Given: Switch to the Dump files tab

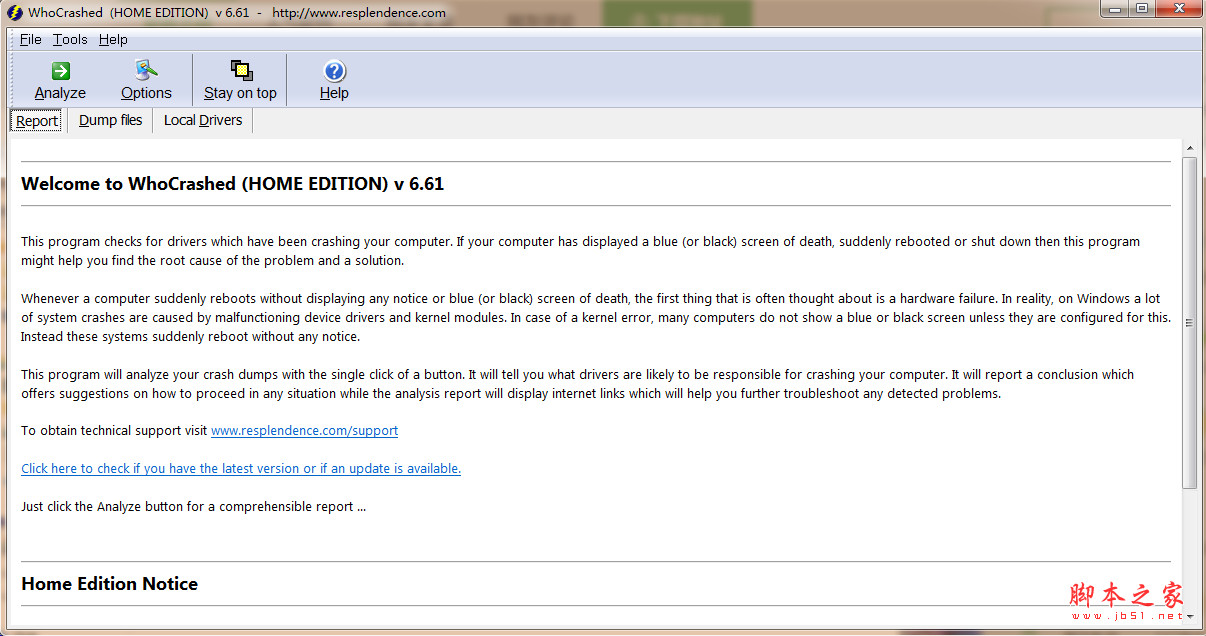Looking at the screenshot, I should point(110,120).
